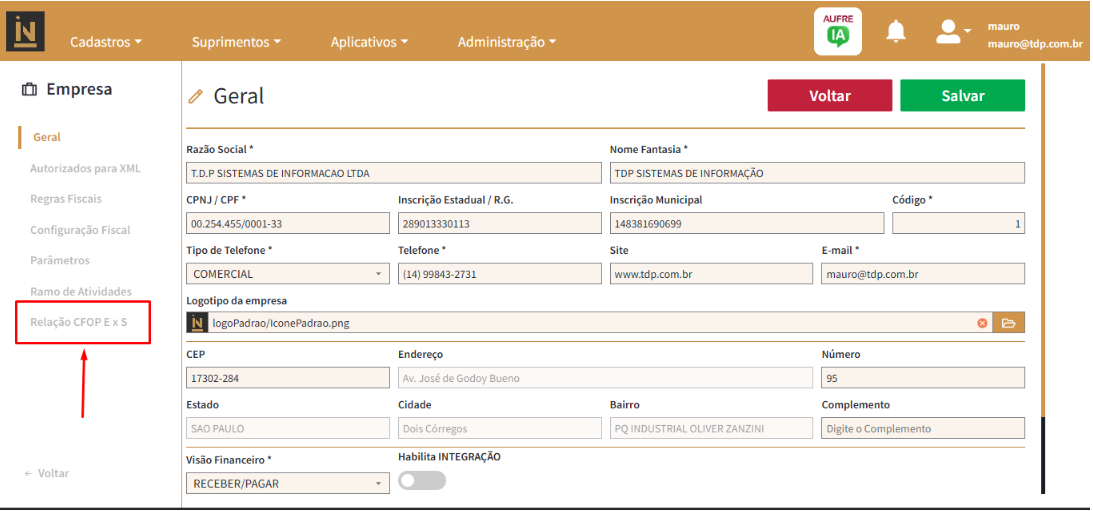This screenshot has height=511, width=1093.
Task: Go to Regras Fiscais section
Action: pyautogui.click(x=66, y=199)
